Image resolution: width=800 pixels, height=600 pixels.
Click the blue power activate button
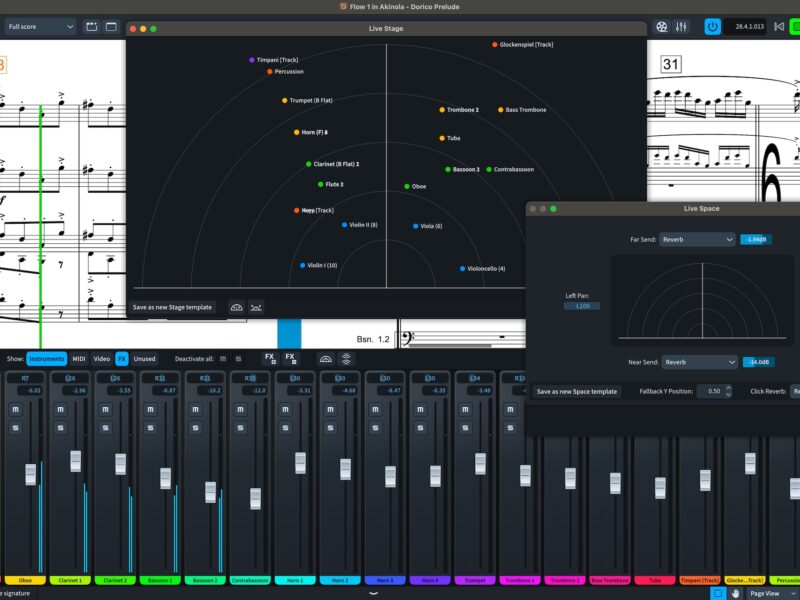[x=712, y=27]
